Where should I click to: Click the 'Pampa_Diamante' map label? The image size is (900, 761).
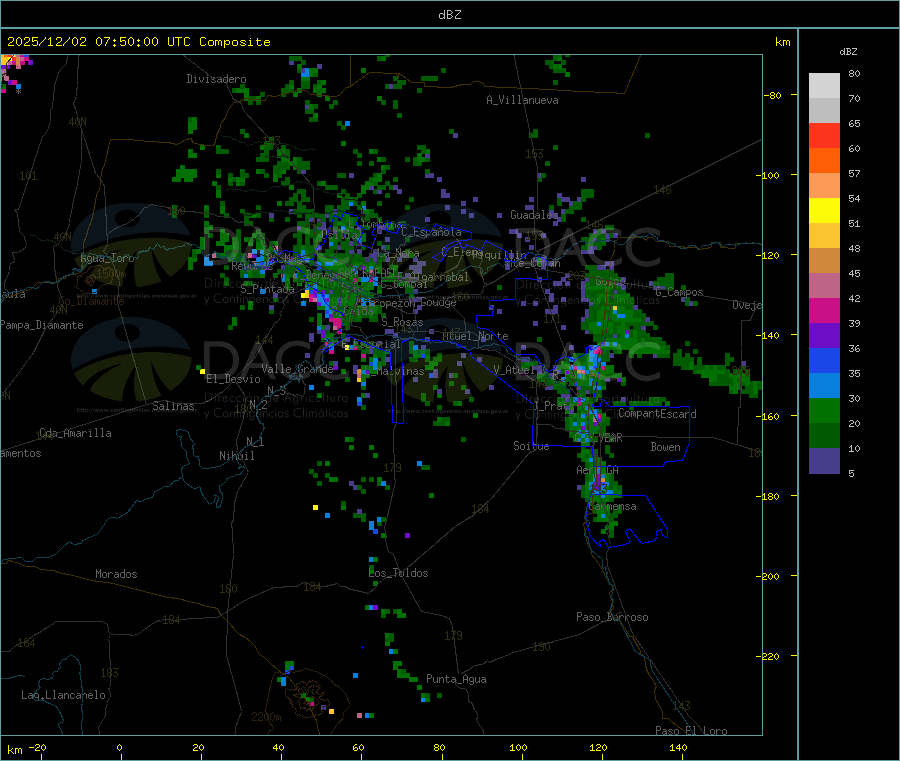42,325
